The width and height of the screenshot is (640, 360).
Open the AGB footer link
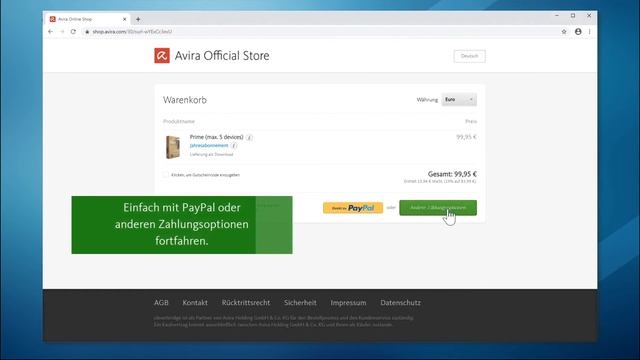(x=161, y=303)
